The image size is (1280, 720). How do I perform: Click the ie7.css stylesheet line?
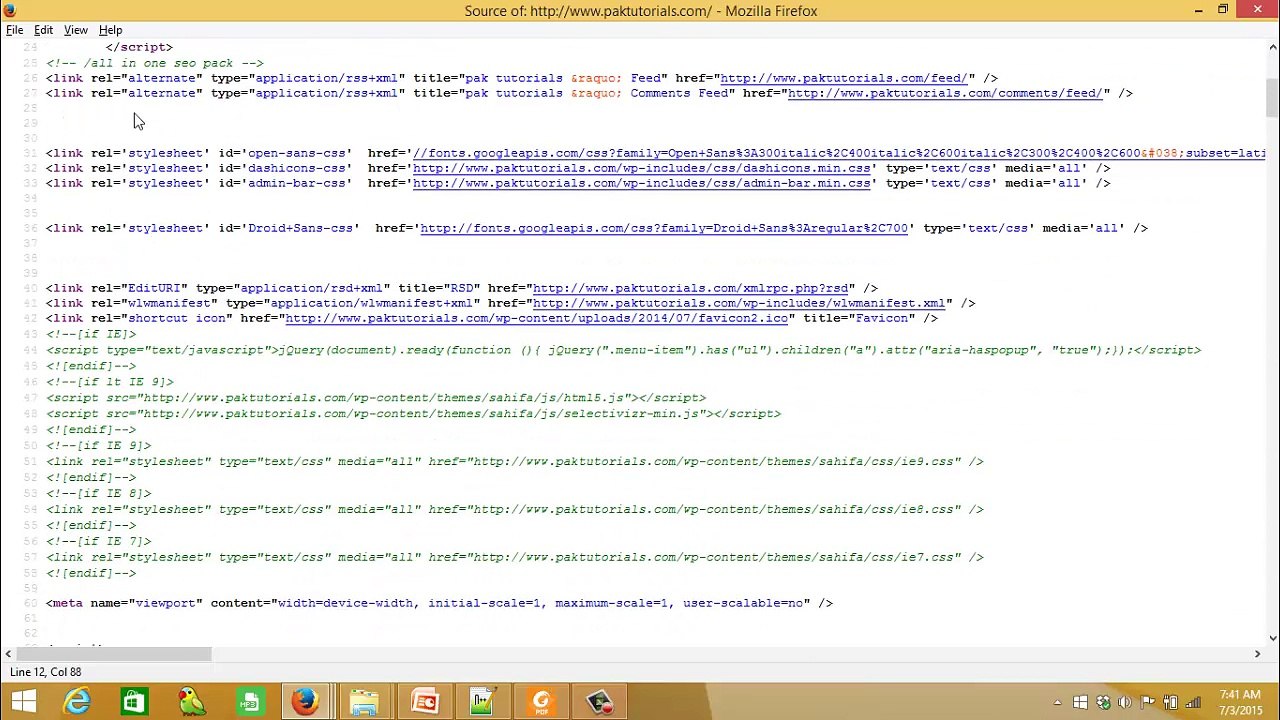coord(515,557)
